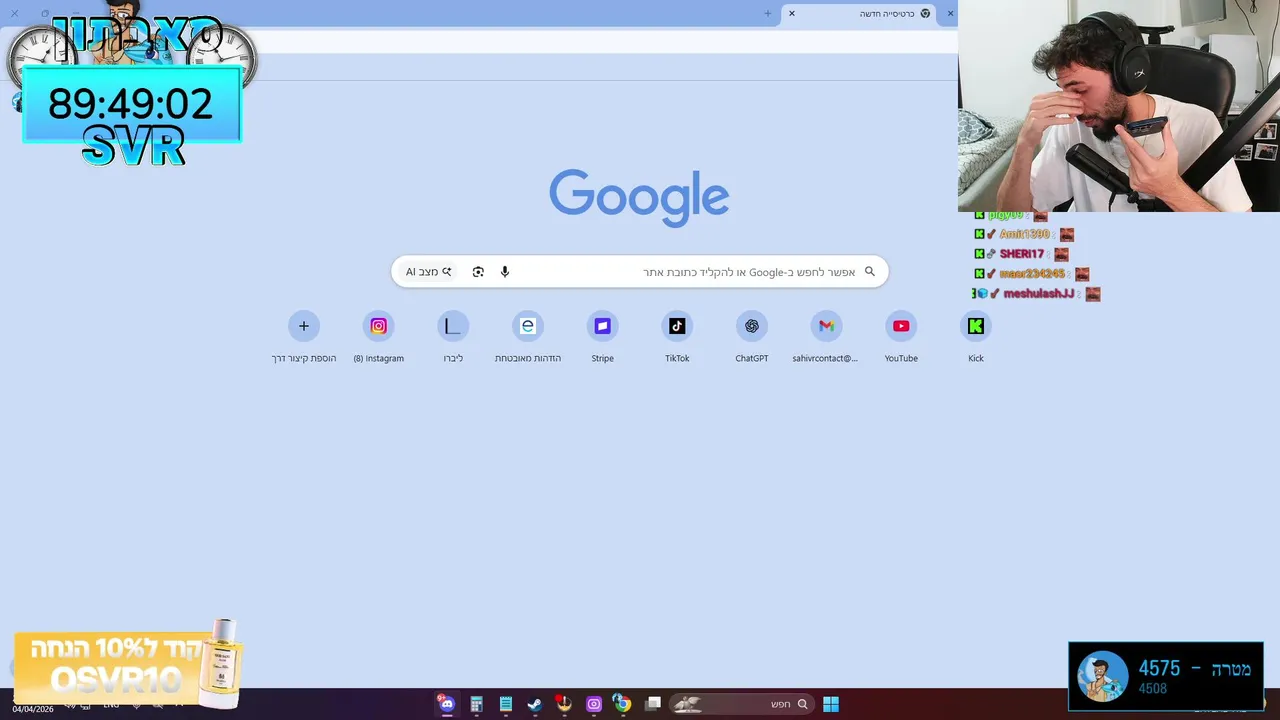The width and height of the screenshot is (1280, 720).
Task: Open the ChatGPT shortcut tile
Action: pyautogui.click(x=752, y=336)
